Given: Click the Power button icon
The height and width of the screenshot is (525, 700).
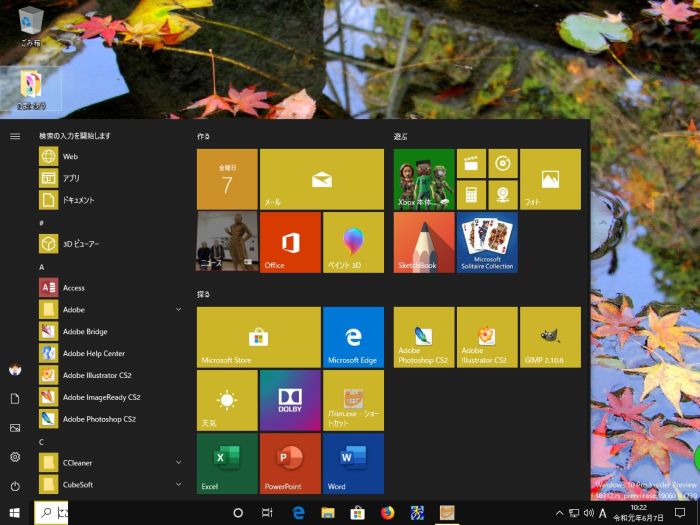Looking at the screenshot, I should coord(15,486).
